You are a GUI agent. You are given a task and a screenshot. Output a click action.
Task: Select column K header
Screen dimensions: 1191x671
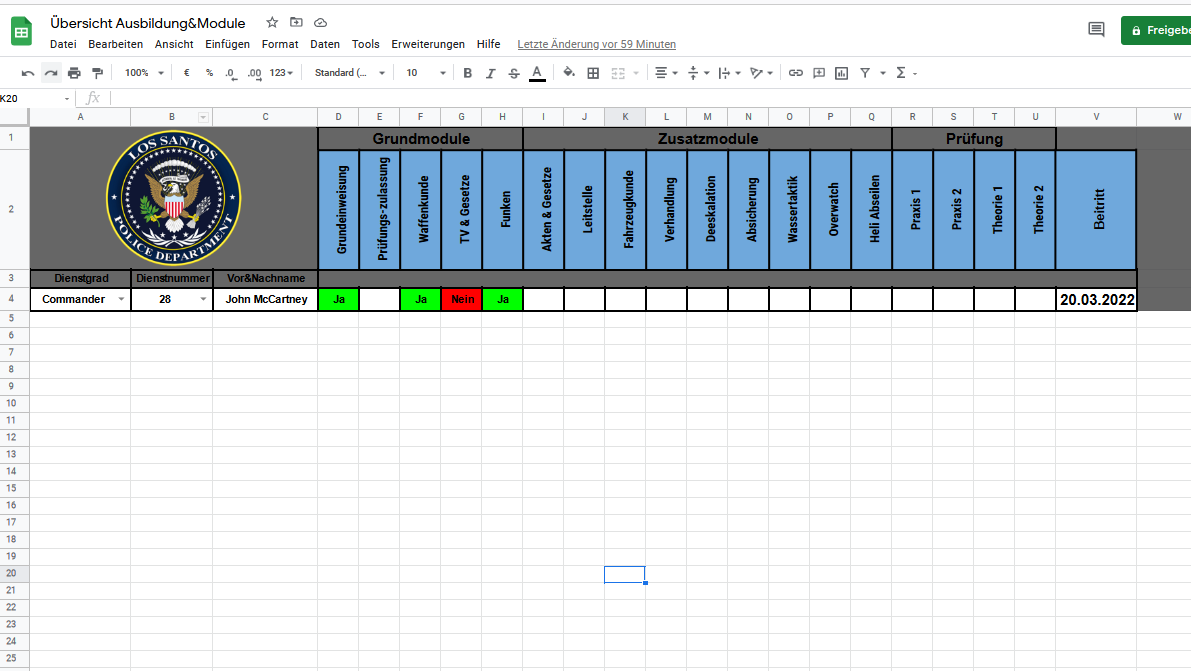(x=625, y=117)
